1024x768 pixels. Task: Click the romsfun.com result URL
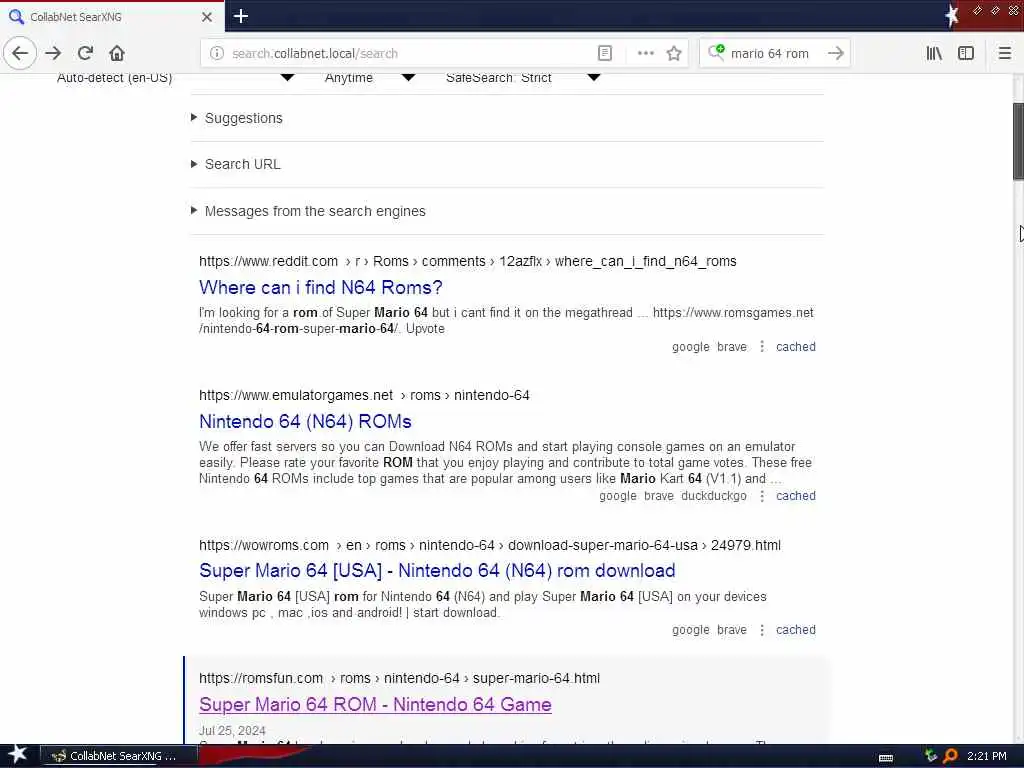click(399, 679)
